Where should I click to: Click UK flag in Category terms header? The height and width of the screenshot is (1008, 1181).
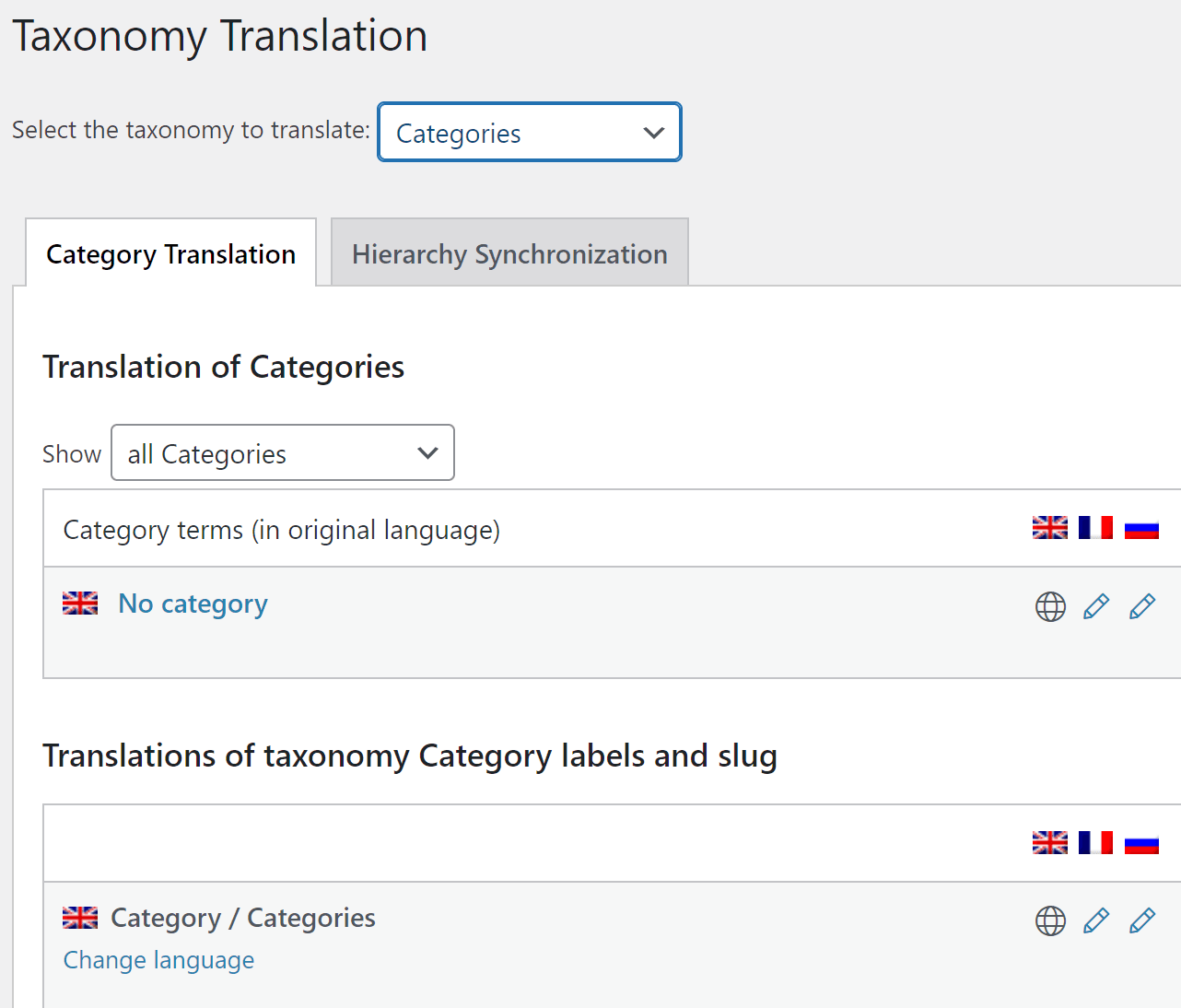point(1049,528)
